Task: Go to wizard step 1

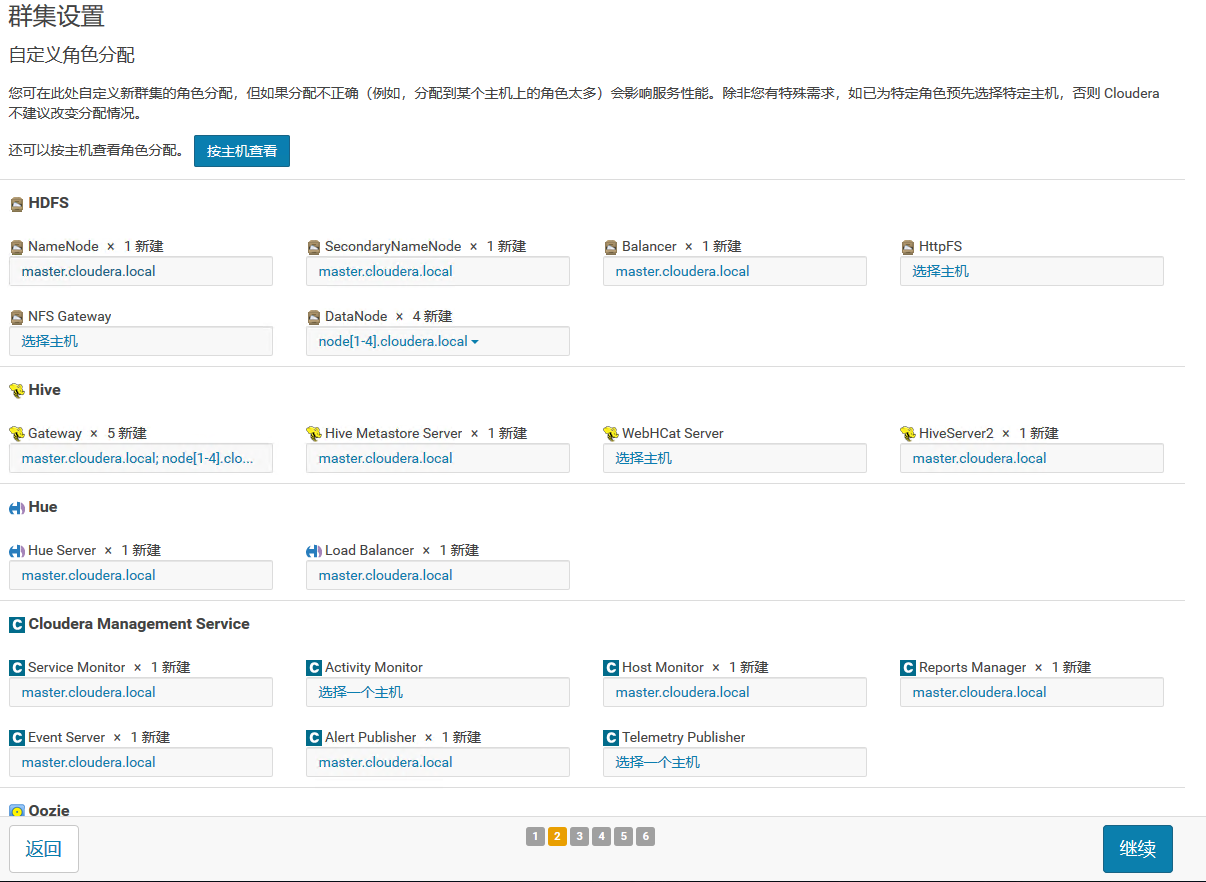Action: point(535,836)
